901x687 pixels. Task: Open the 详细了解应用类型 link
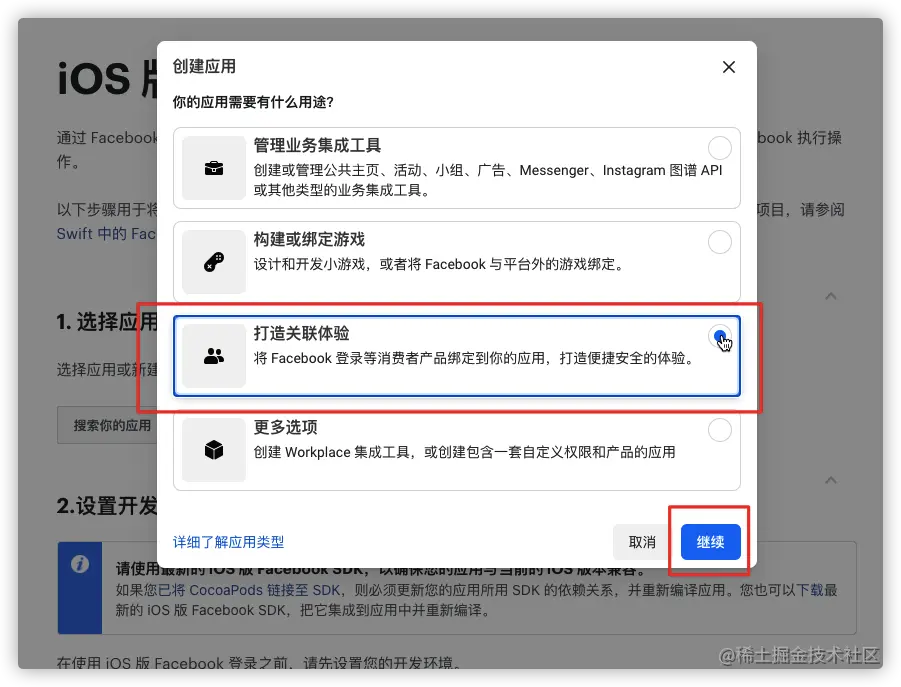(x=228, y=542)
